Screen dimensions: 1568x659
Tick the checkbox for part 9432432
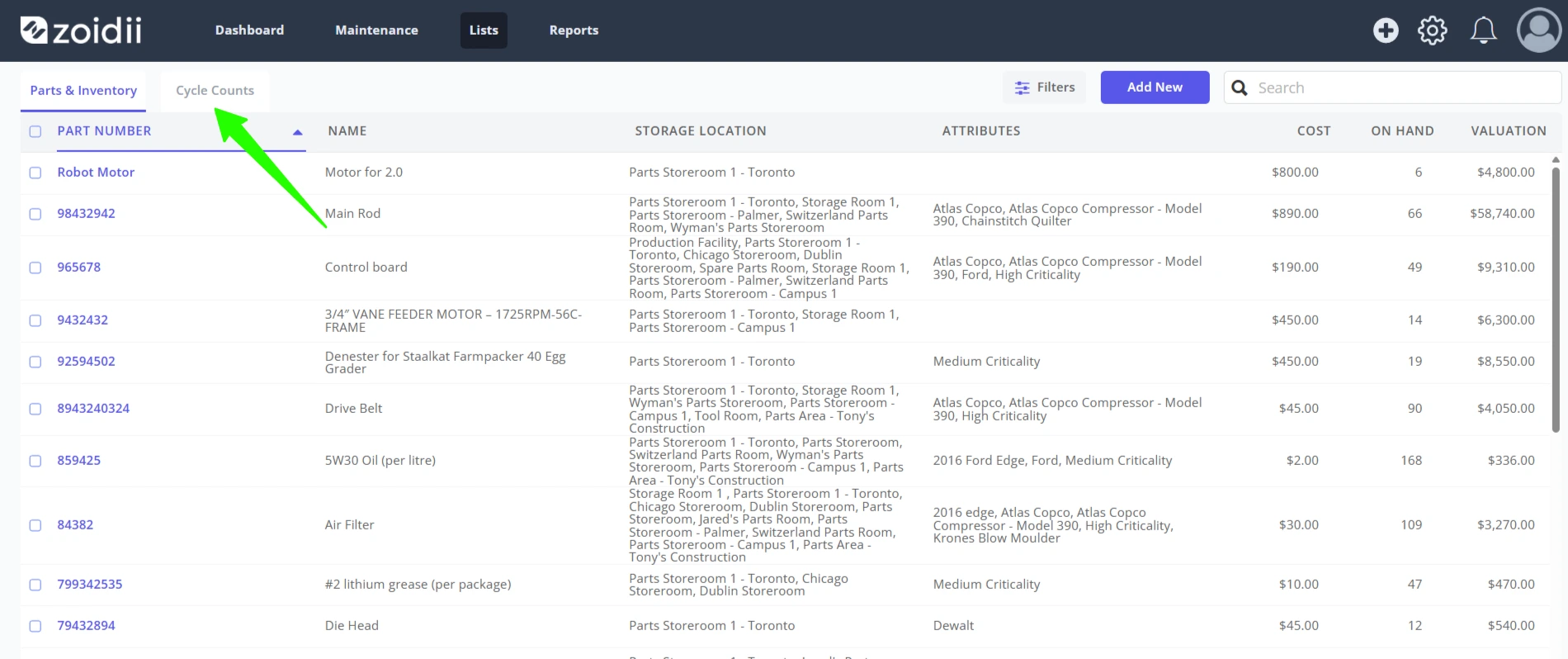coord(35,320)
